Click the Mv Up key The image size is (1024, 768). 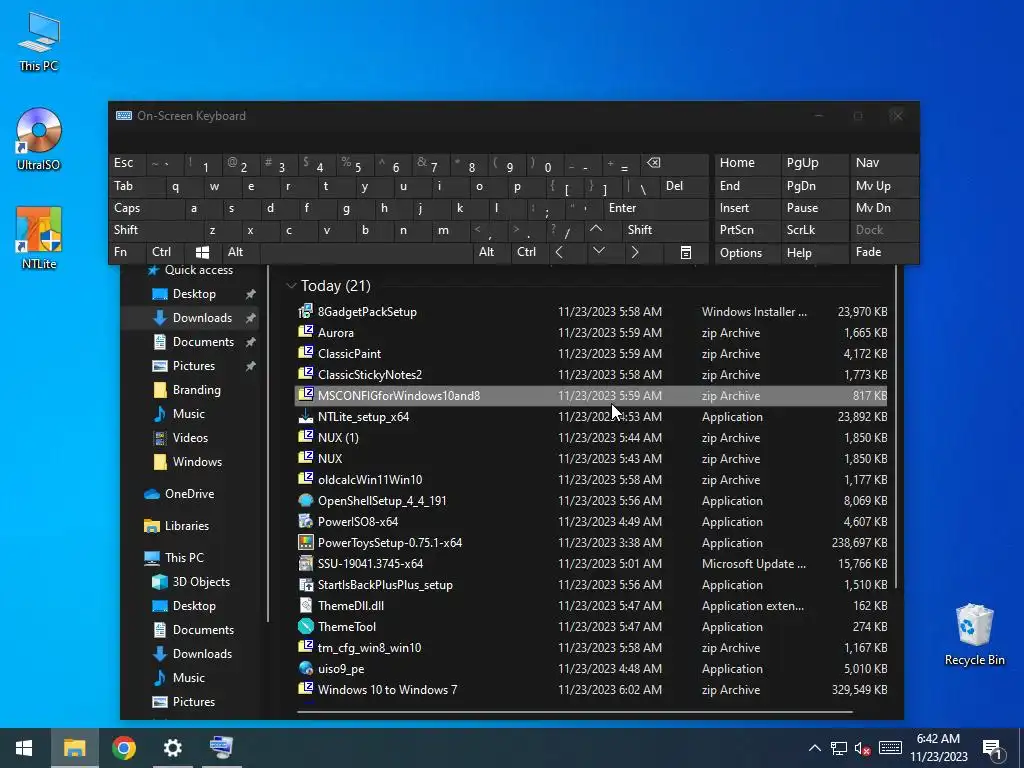pyautogui.click(x=884, y=186)
